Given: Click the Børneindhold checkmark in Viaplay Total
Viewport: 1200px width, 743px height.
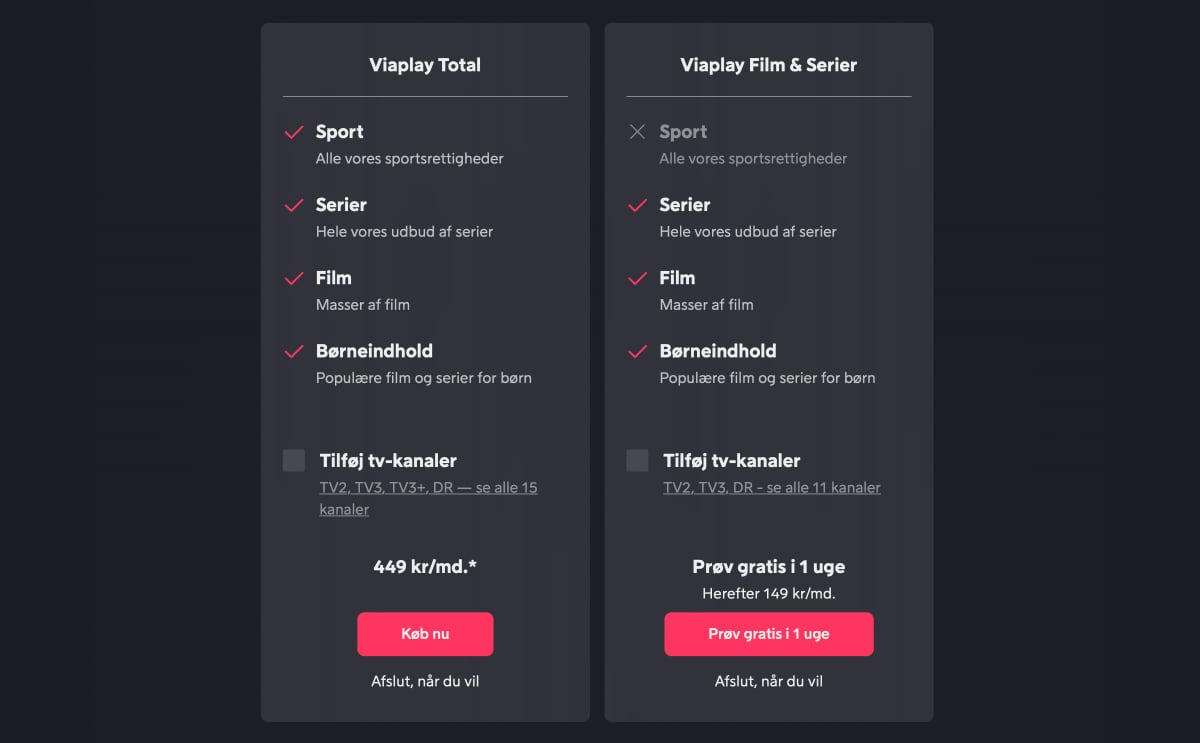Looking at the screenshot, I should click(x=294, y=351).
